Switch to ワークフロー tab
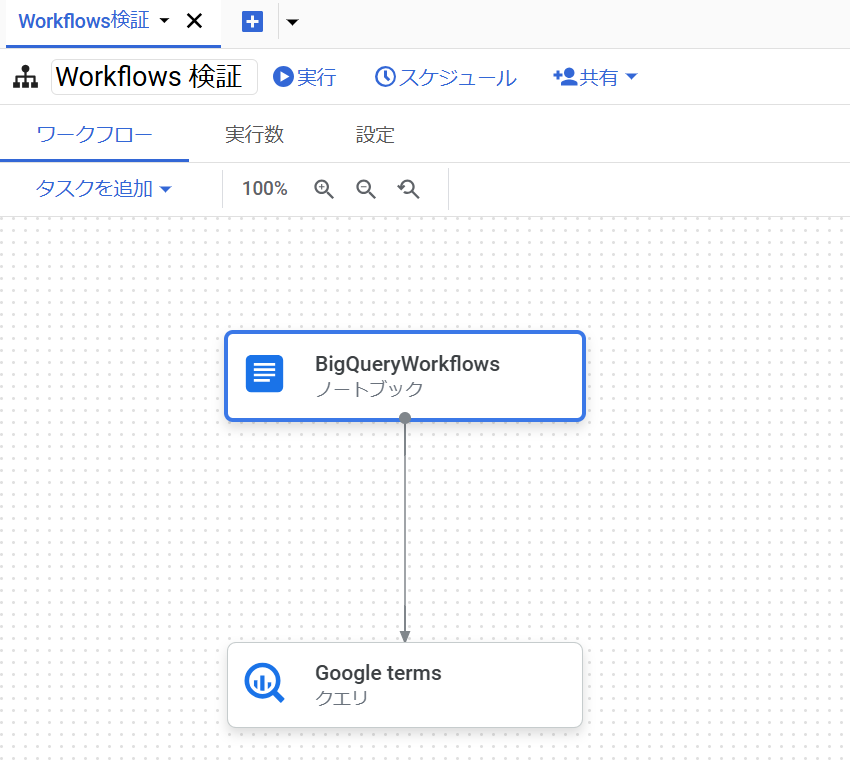Viewport: 850px width, 765px height. point(94,134)
